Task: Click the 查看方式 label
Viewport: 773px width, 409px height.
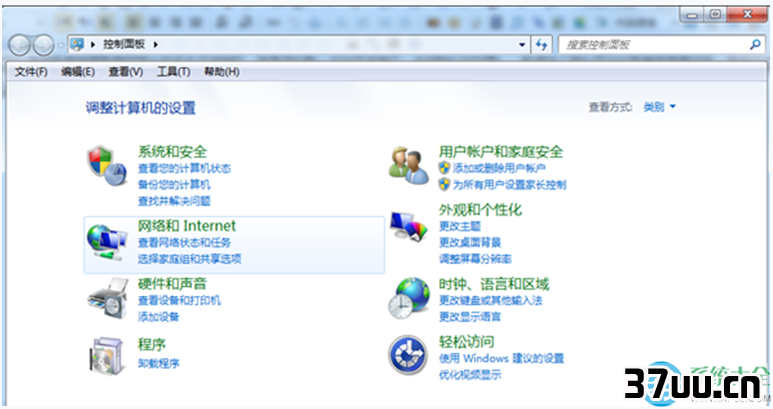Action: pyautogui.click(x=610, y=107)
